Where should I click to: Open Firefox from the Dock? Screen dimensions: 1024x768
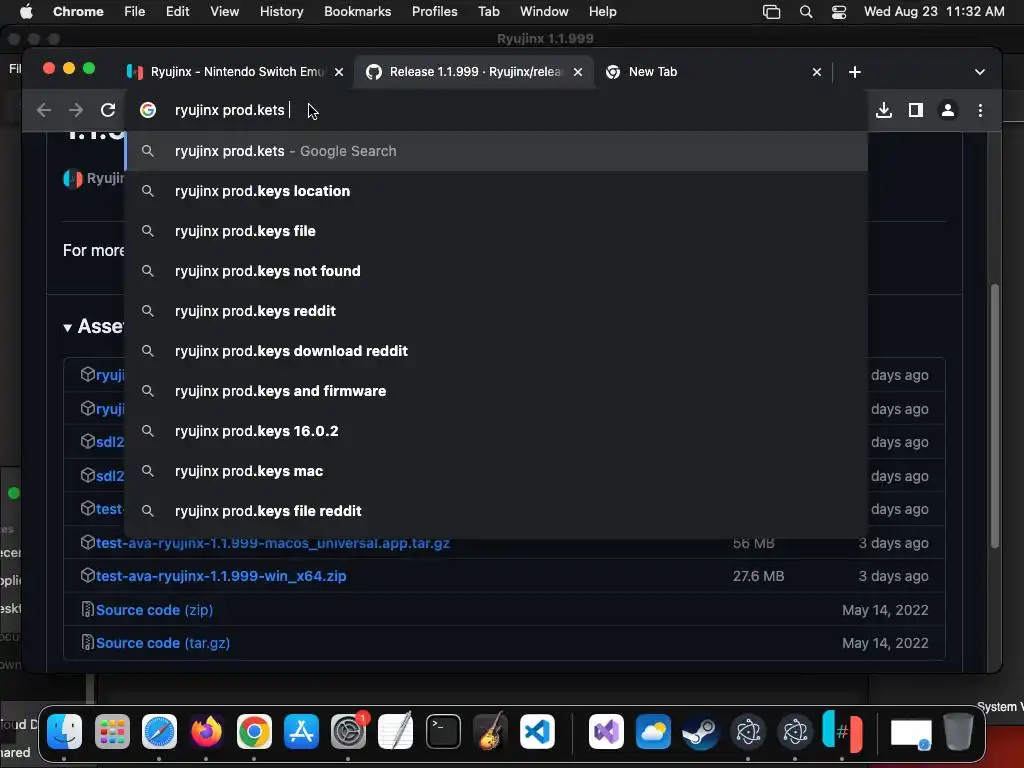(x=206, y=731)
